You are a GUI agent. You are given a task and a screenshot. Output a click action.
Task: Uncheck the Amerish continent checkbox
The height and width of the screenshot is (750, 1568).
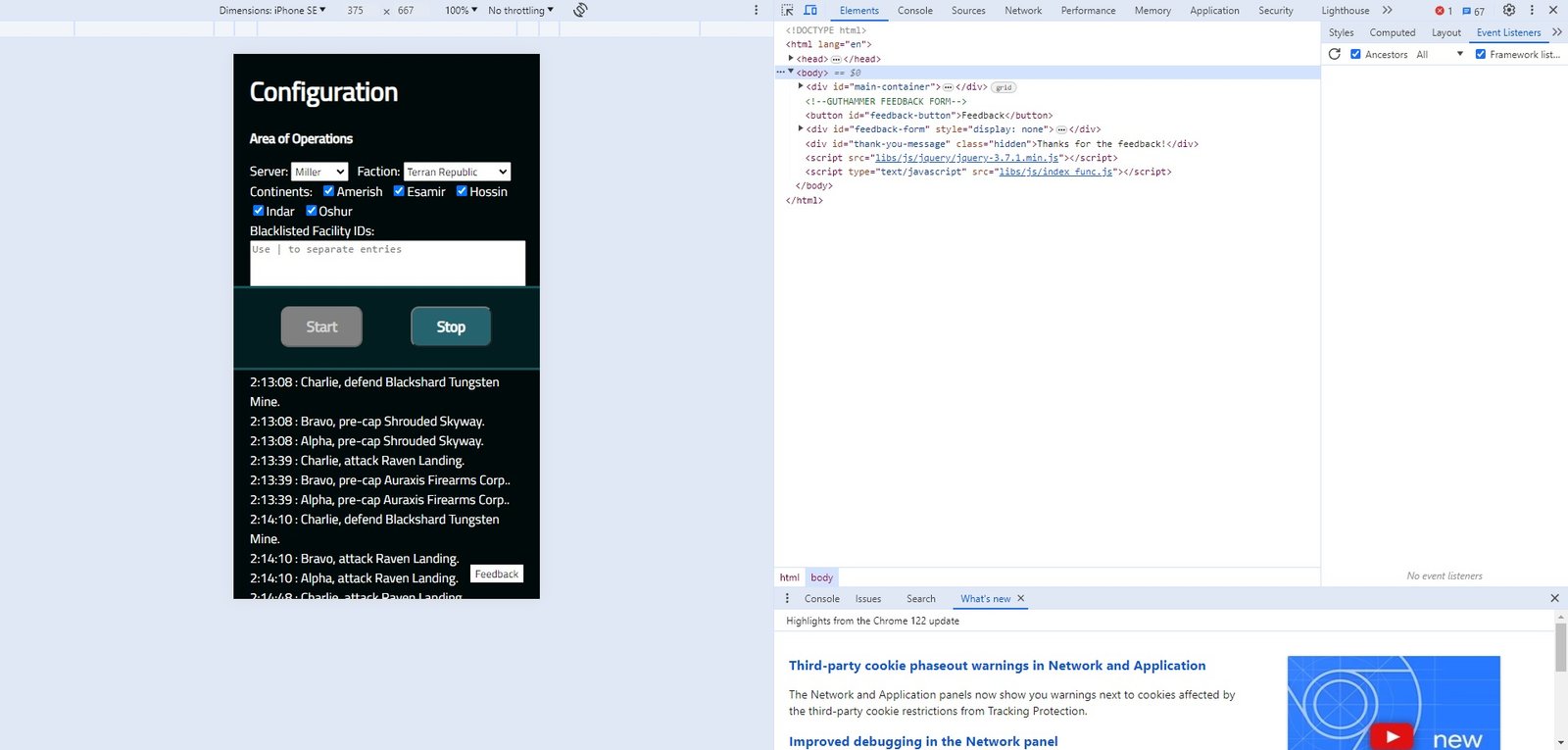(x=328, y=191)
